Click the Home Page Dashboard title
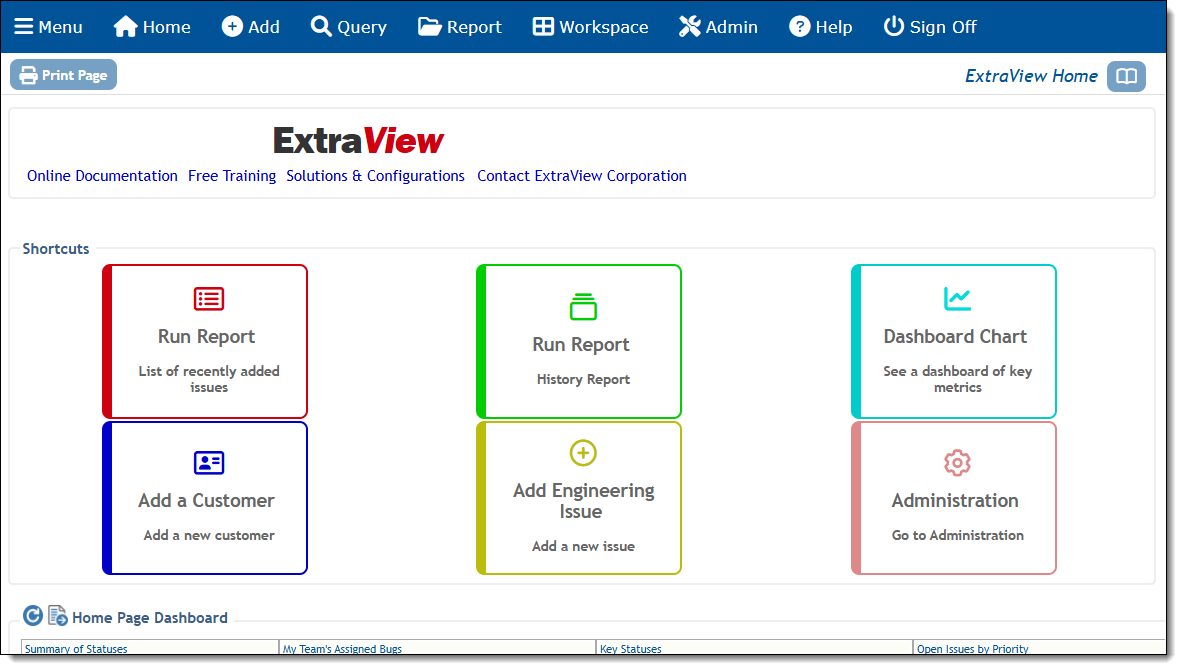 150,618
